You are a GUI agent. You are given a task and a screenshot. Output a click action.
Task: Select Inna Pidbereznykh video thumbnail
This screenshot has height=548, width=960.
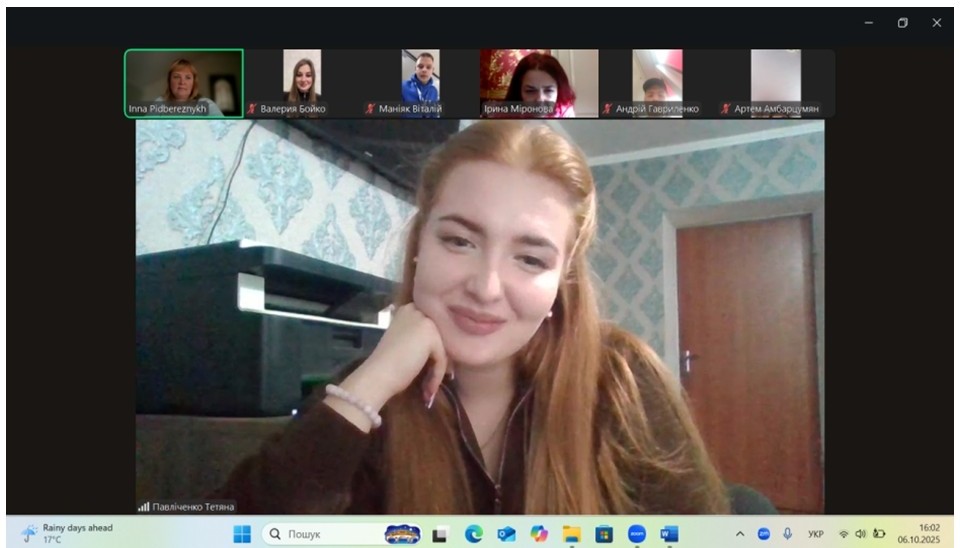click(184, 83)
